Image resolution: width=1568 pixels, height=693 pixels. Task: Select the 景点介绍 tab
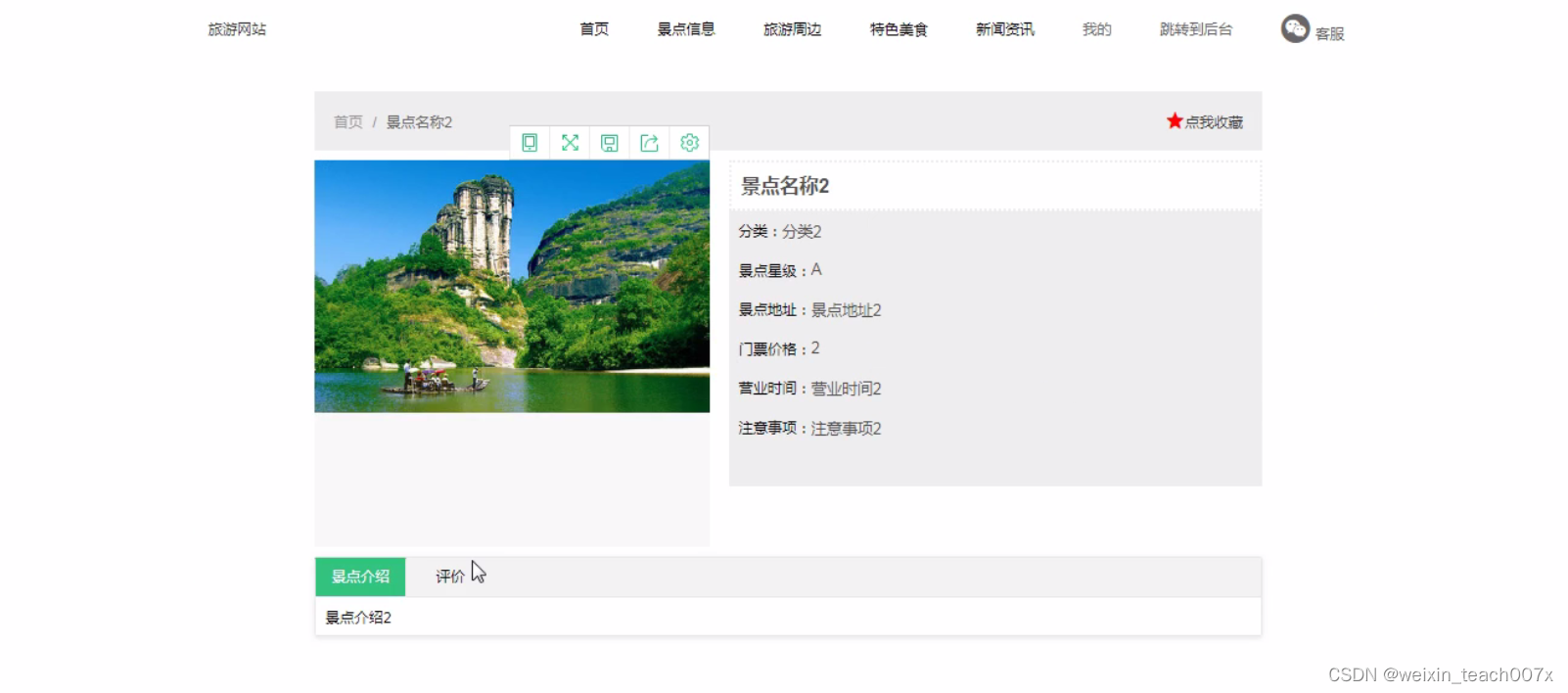tap(360, 577)
